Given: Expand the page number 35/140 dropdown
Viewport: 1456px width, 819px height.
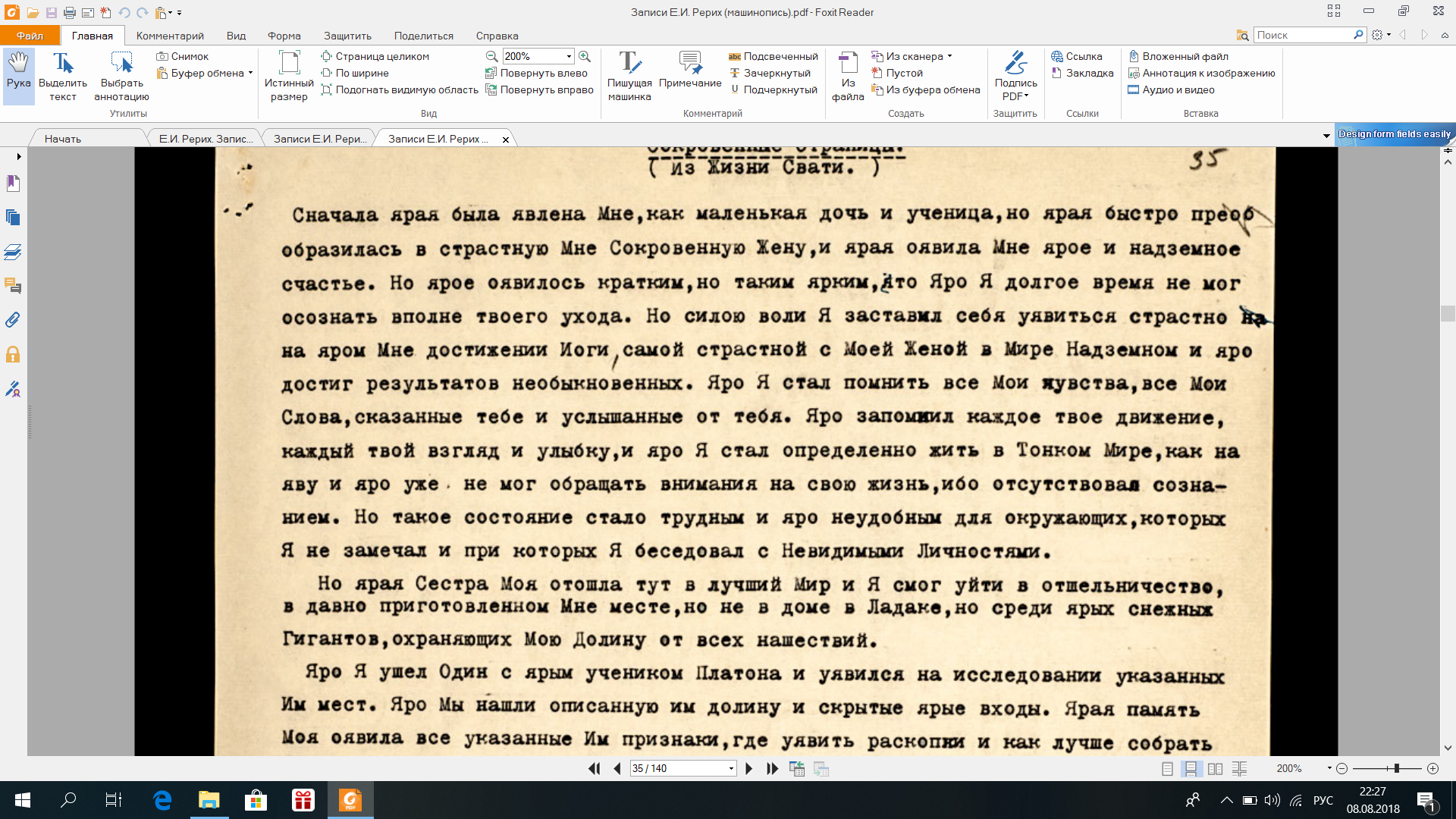Looking at the screenshot, I should 731,768.
